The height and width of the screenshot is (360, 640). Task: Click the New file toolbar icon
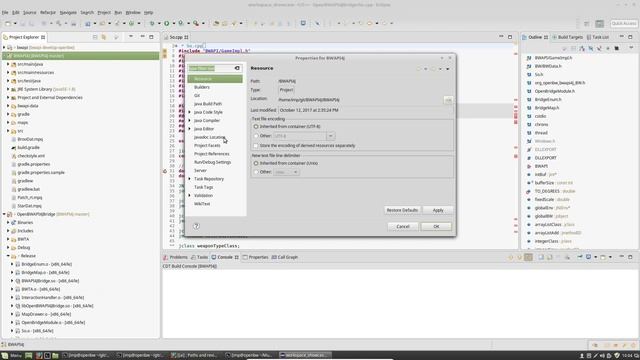(8, 24)
